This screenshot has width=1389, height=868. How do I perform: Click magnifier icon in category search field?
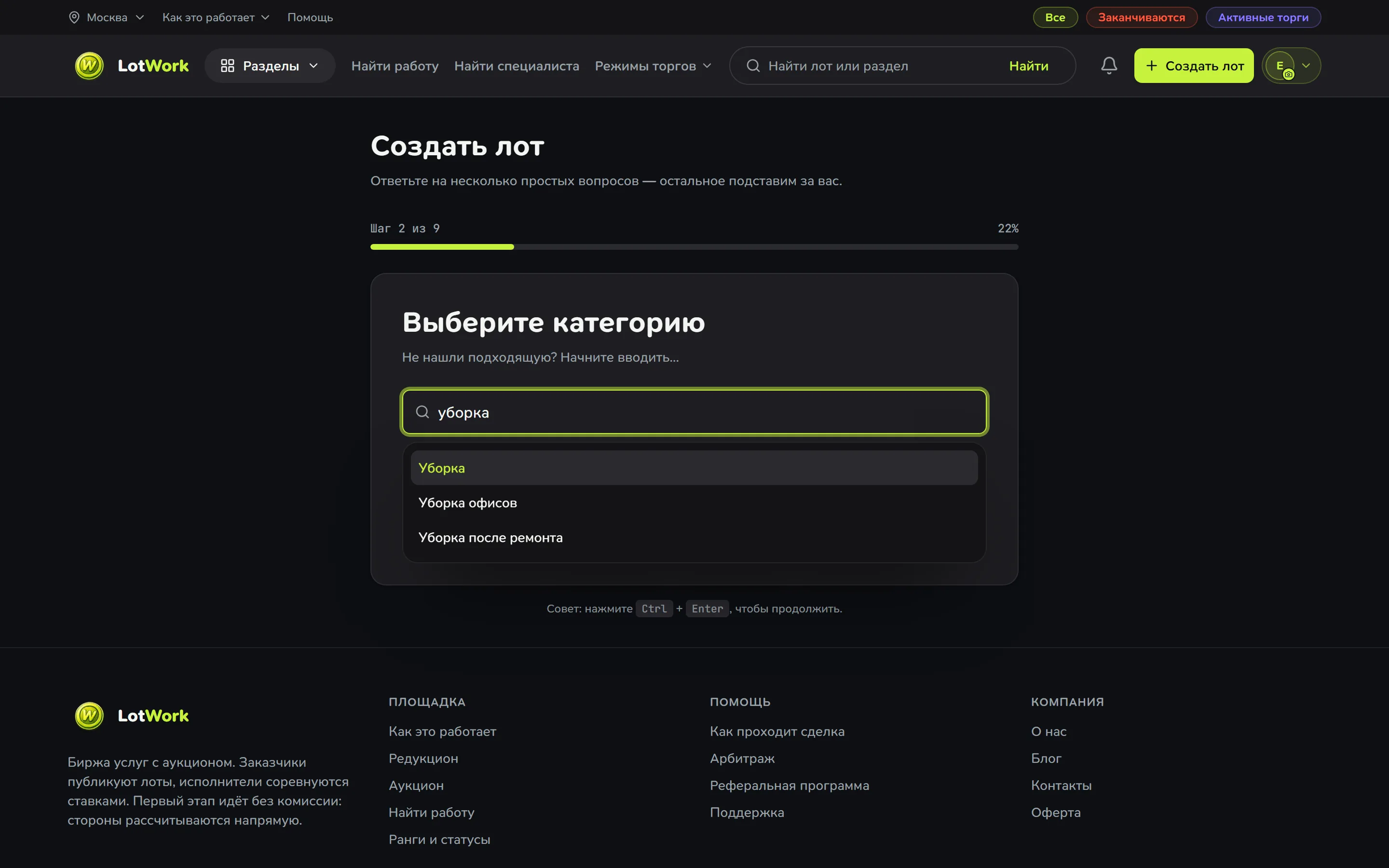[422, 412]
